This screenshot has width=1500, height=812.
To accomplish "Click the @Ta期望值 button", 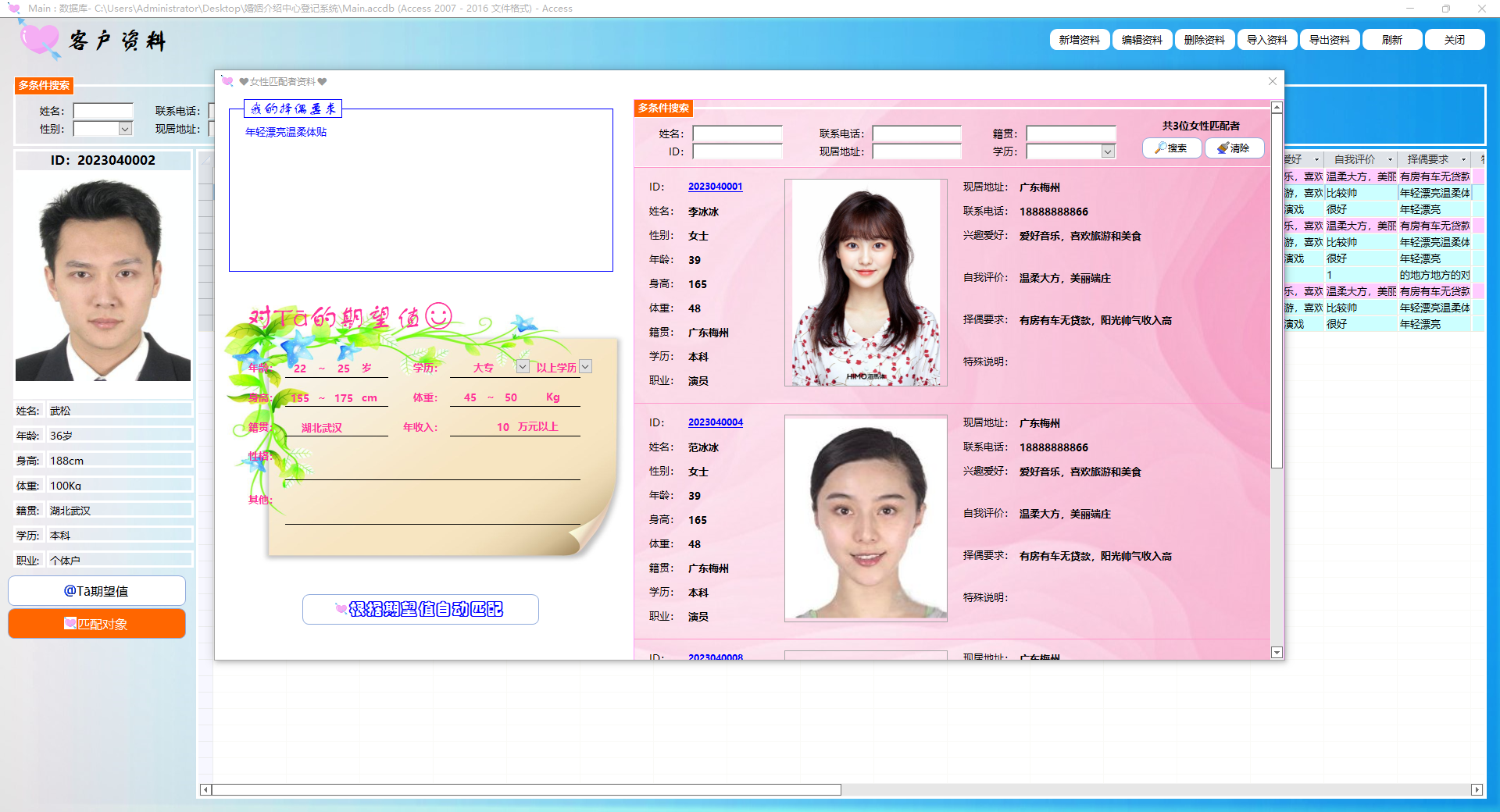I will point(97,591).
